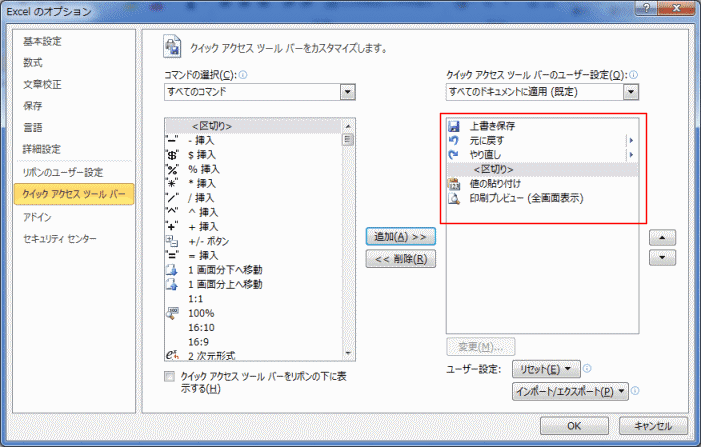Open the すべてのコマンド dropdown
Viewport: 701px width, 447px height.
pyautogui.click(x=348, y=92)
